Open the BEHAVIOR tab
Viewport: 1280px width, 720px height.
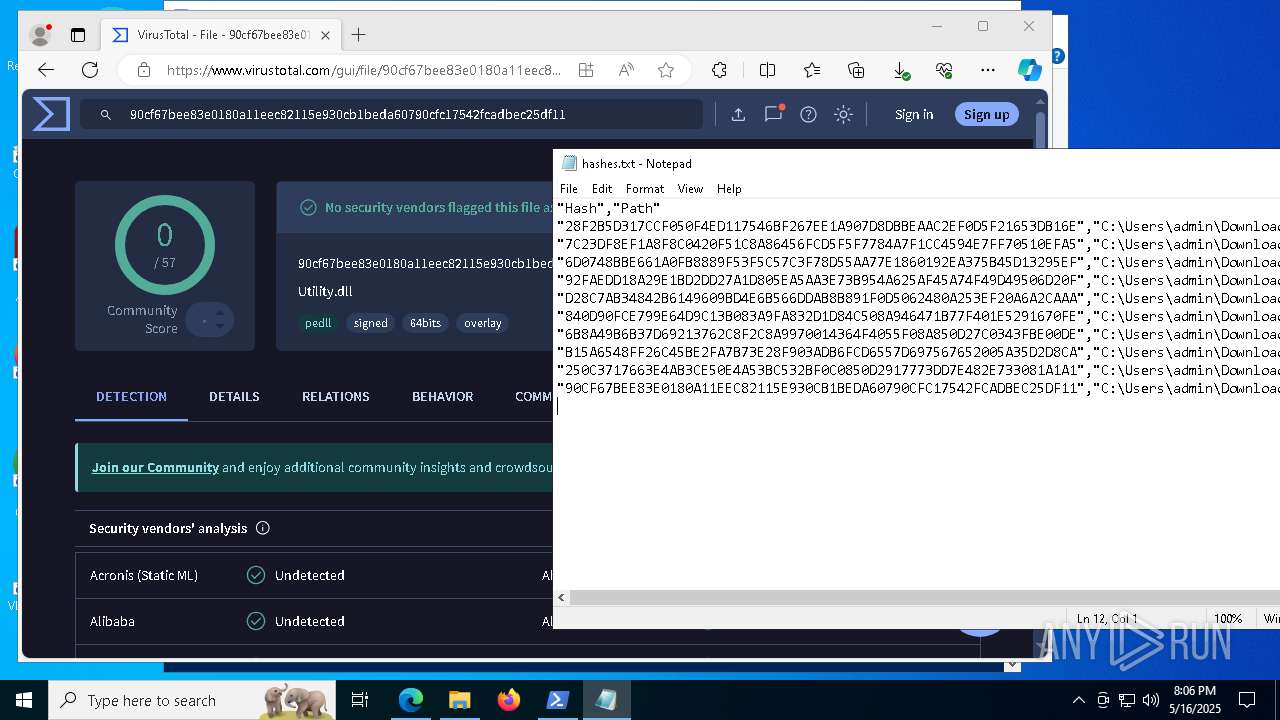(442, 396)
